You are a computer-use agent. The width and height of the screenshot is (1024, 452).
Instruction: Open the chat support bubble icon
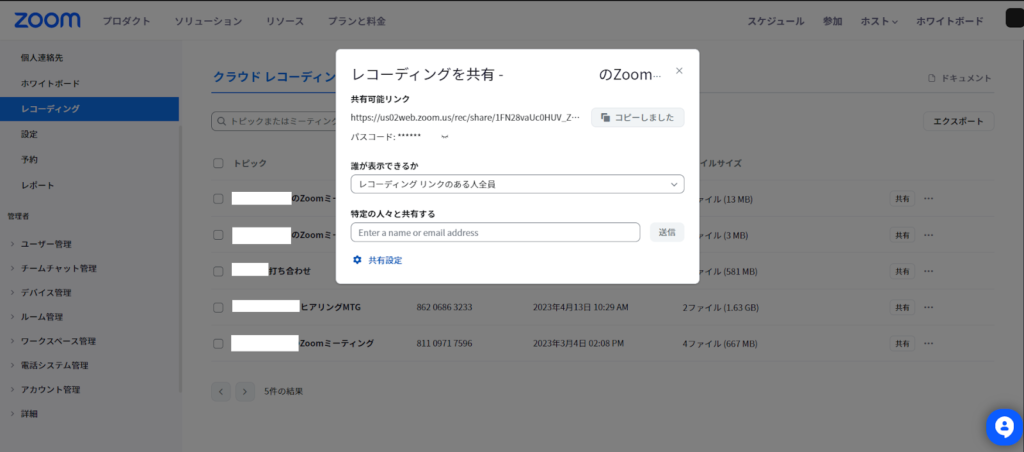[1003, 427]
